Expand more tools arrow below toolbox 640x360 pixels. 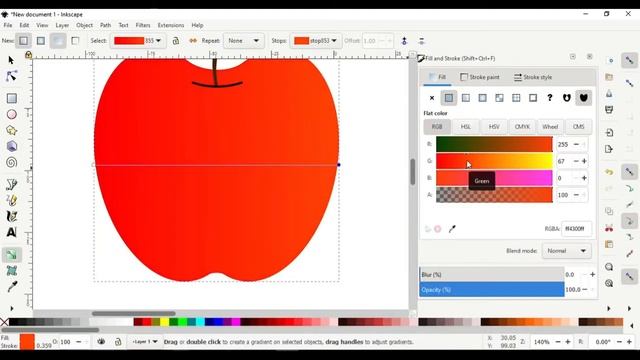click(x=11, y=309)
